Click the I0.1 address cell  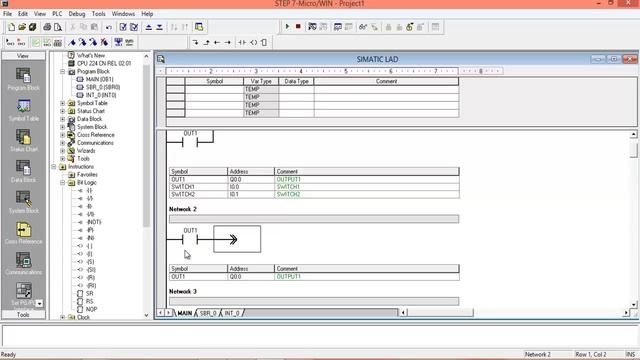pos(251,194)
